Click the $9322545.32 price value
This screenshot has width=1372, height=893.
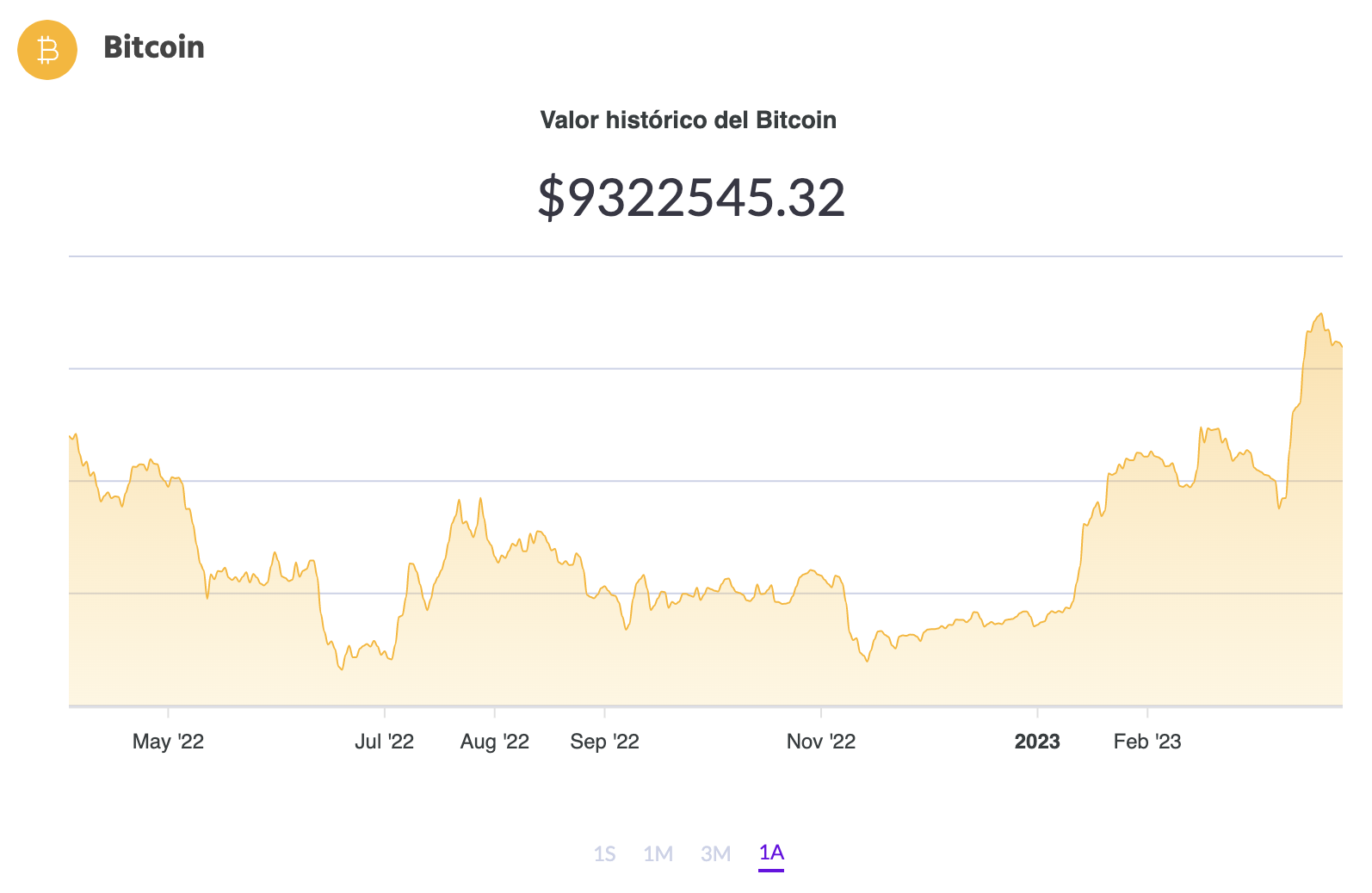coord(691,197)
